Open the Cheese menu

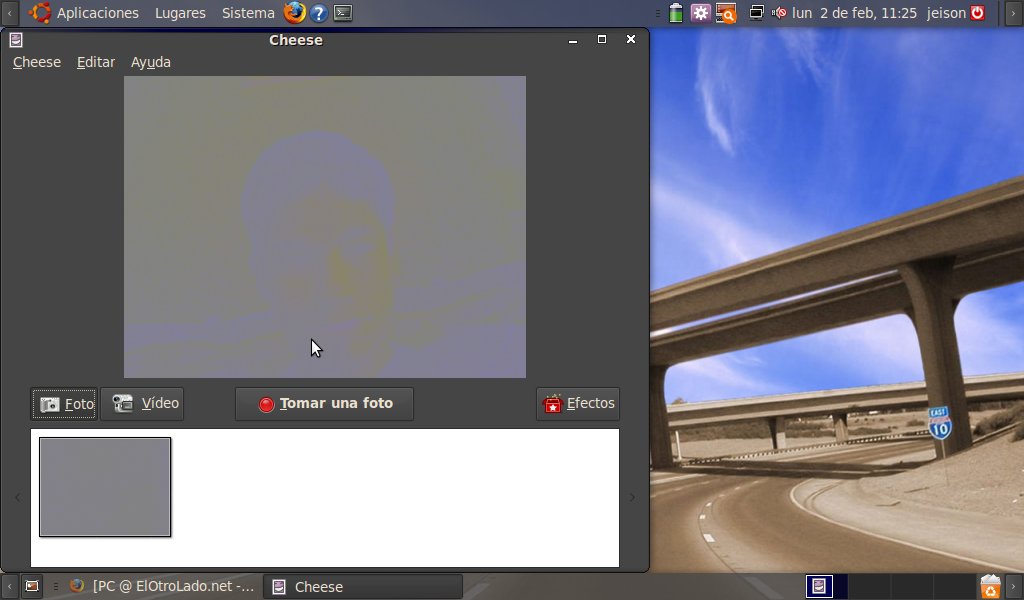(x=37, y=62)
